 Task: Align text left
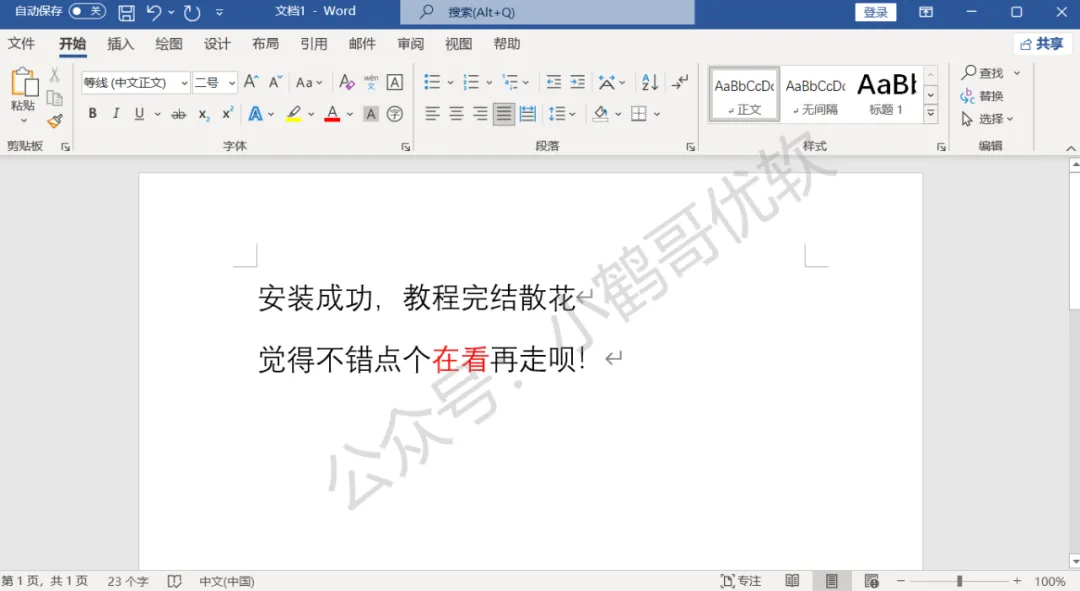pyautogui.click(x=432, y=114)
